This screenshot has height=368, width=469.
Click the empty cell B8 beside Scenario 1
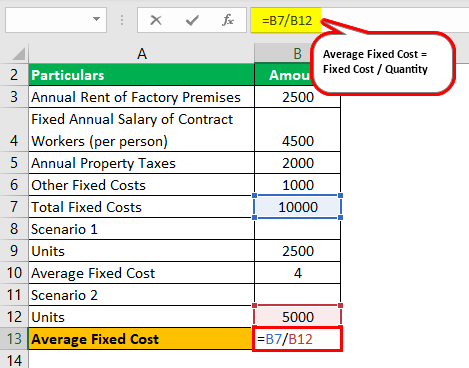297,229
